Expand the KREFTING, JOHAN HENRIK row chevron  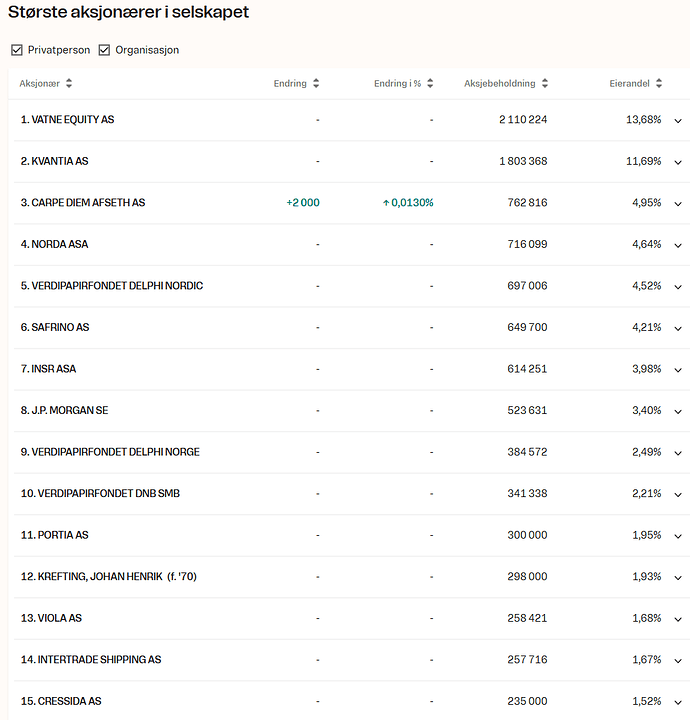click(x=678, y=578)
